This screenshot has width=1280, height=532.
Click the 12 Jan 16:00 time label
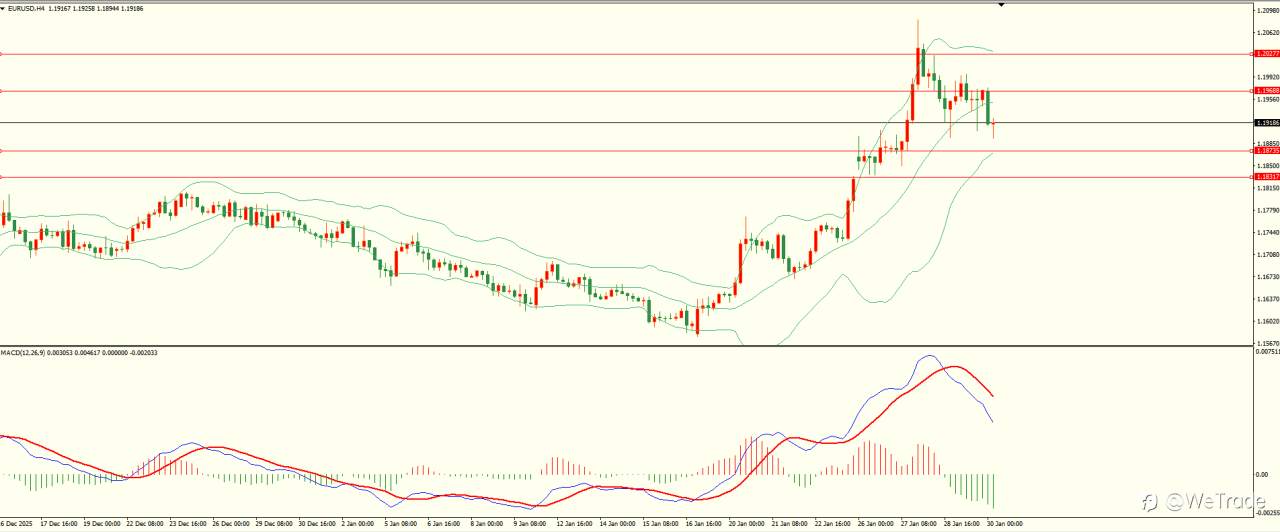click(x=575, y=523)
